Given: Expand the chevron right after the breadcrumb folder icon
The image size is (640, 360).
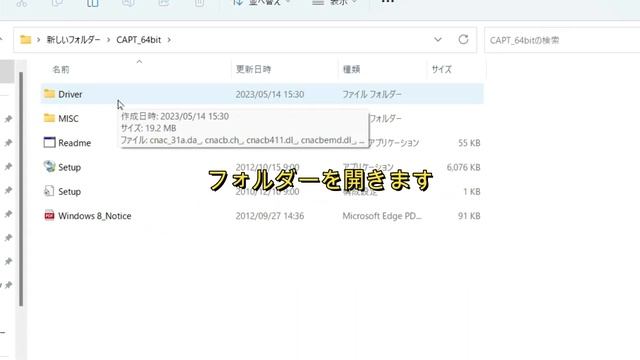Looking at the screenshot, I should pyautogui.click(x=38, y=40).
